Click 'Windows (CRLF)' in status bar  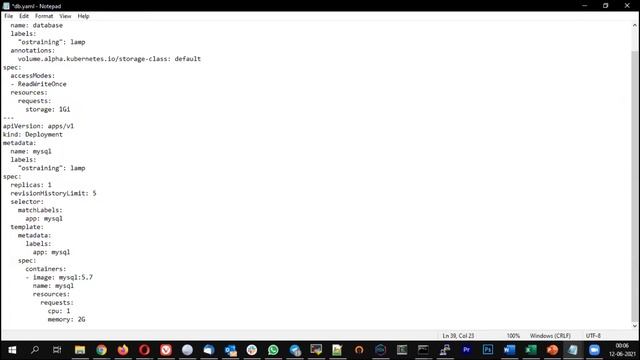point(550,336)
